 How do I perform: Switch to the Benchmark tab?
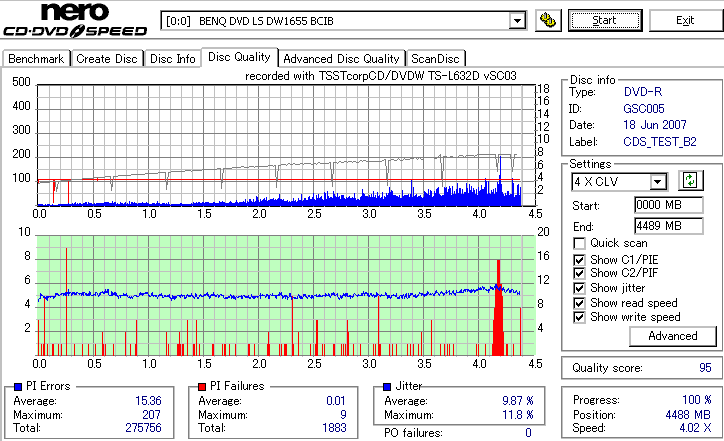[x=36, y=59]
